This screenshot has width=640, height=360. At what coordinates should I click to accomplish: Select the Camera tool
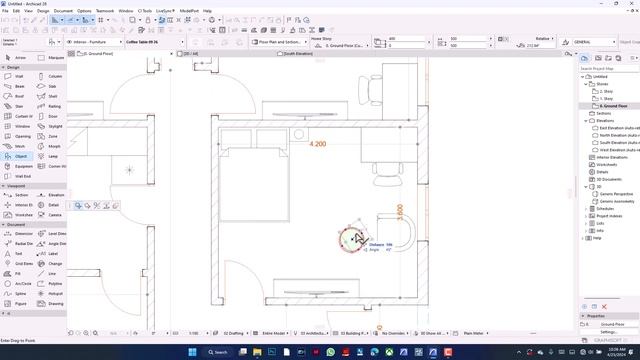click(51, 215)
